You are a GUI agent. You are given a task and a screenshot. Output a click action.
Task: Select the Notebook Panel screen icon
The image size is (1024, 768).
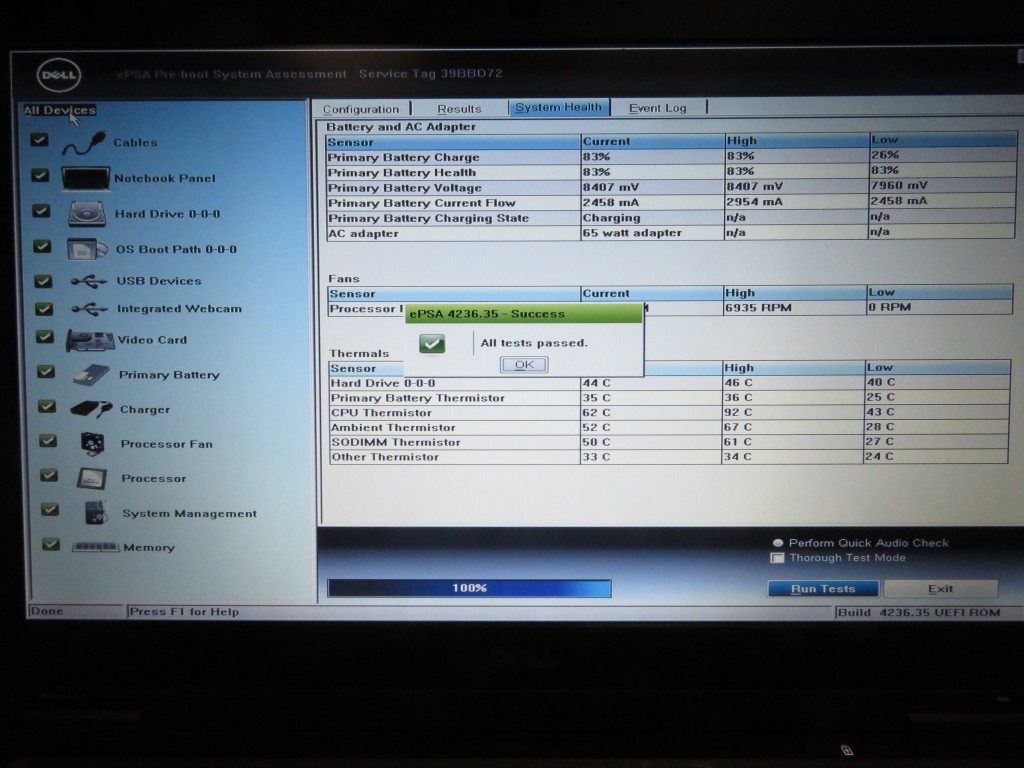pos(86,178)
